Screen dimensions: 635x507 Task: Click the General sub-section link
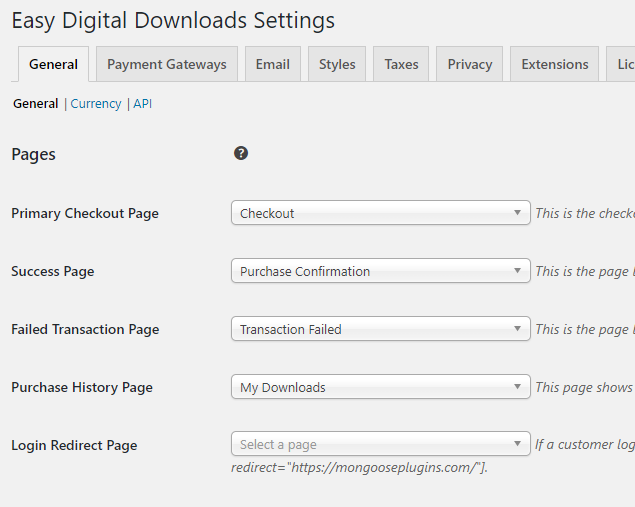point(35,104)
